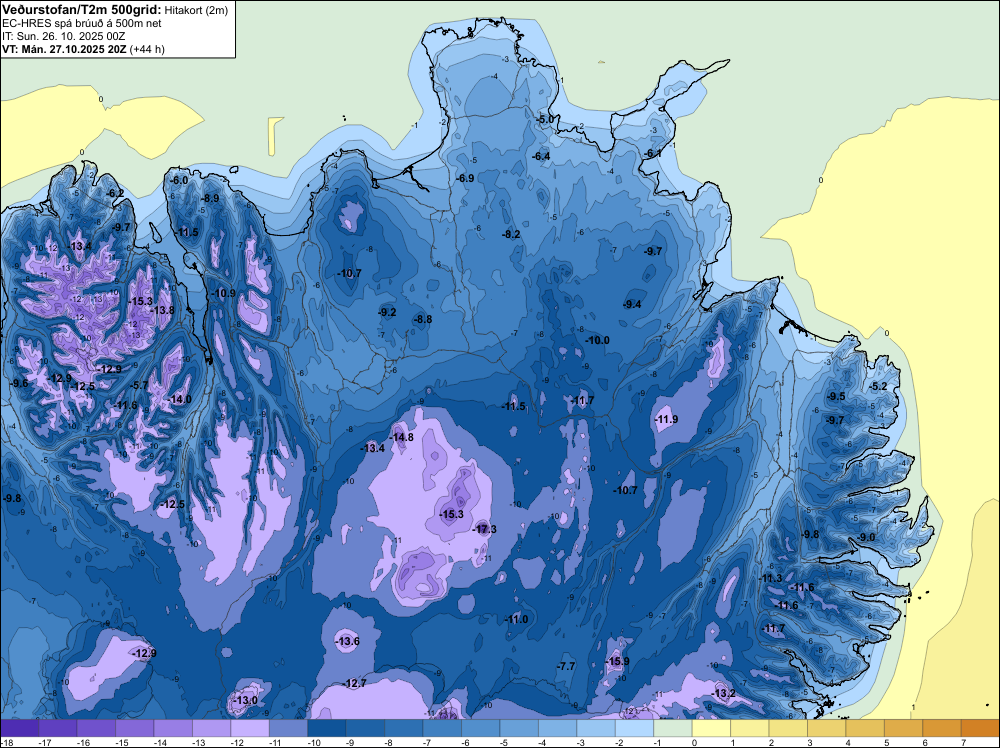Click the -5.0 temperature label

pyautogui.click(x=545, y=119)
